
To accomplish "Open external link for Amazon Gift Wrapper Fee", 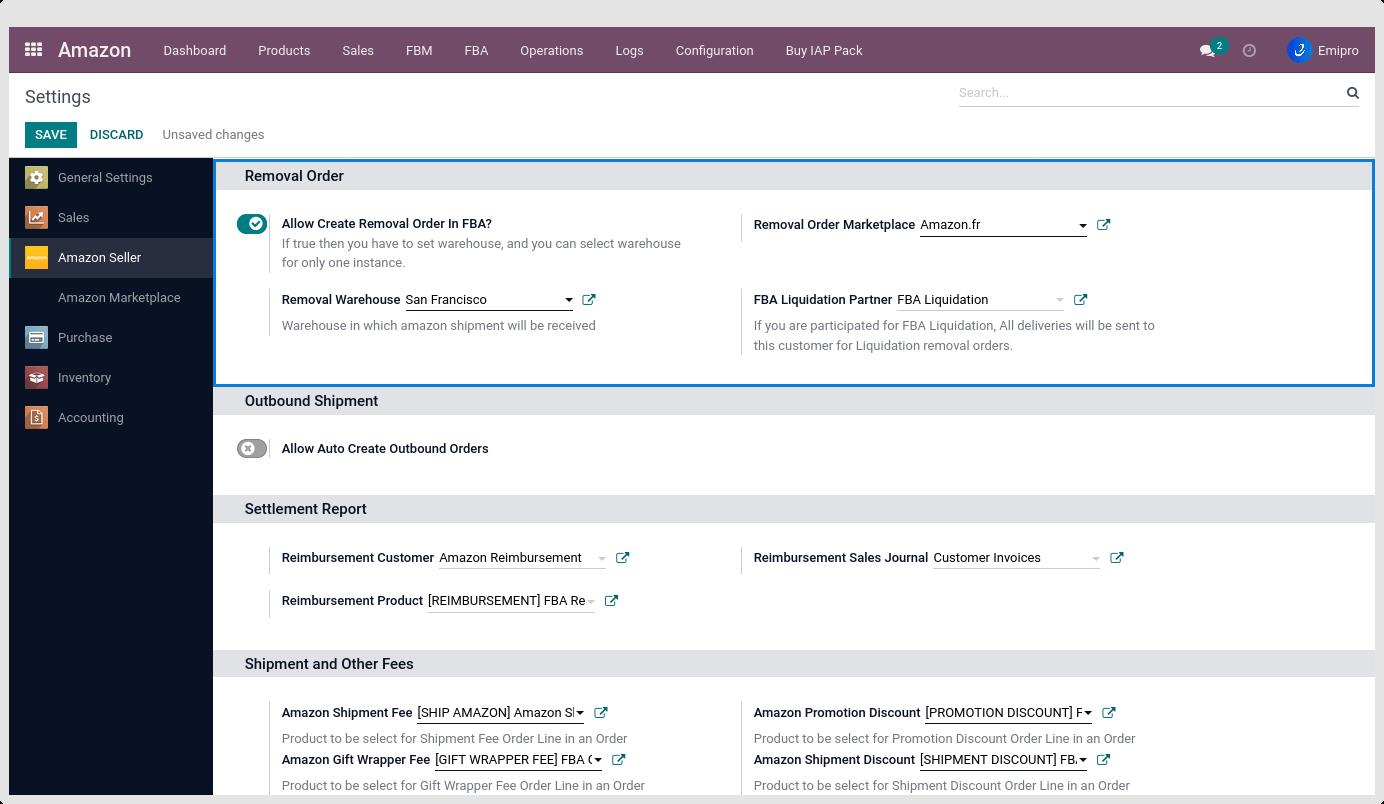I will click(x=618, y=760).
